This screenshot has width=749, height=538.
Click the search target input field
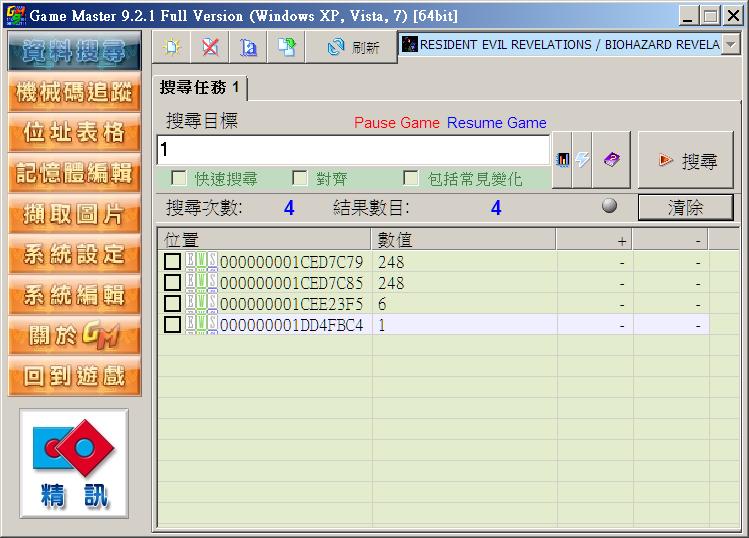353,150
